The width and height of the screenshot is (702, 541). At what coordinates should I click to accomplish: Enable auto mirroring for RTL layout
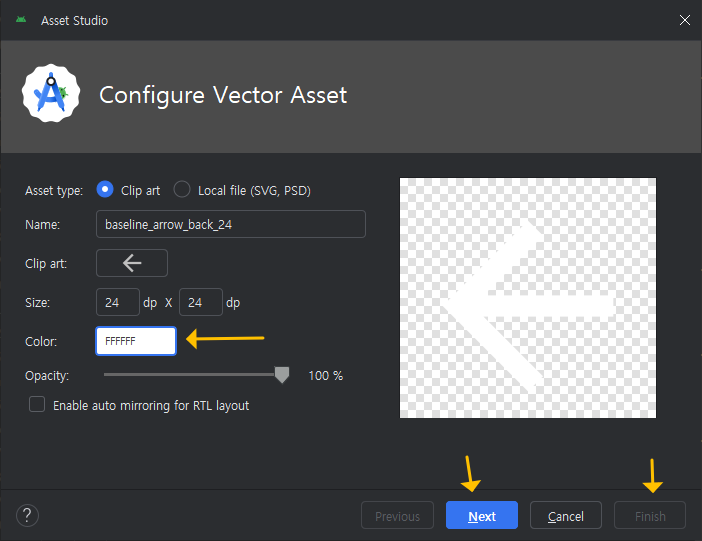pos(37,404)
